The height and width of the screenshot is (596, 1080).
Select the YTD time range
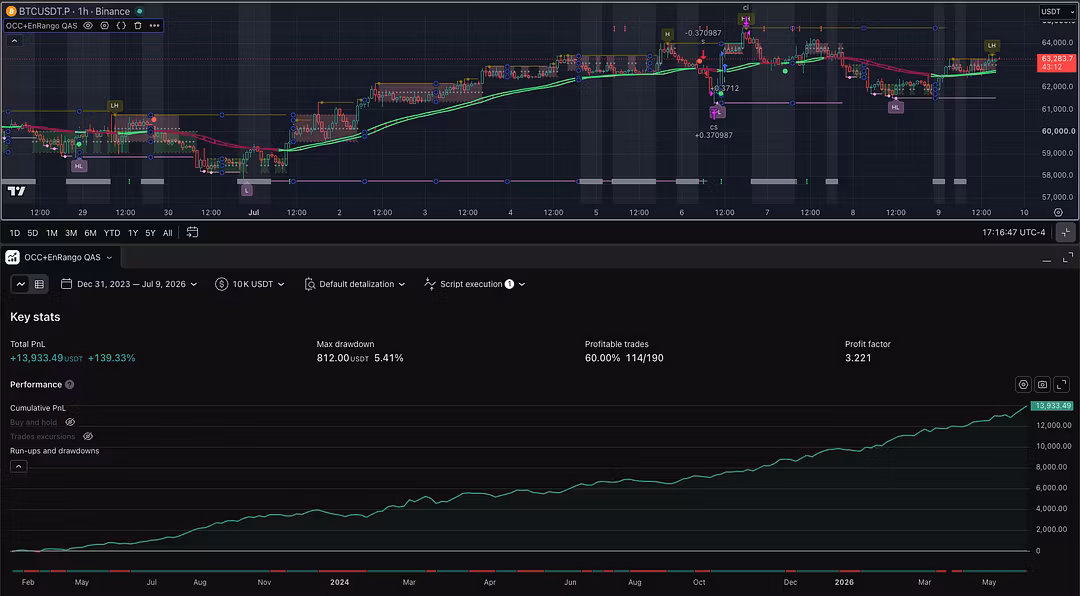[x=112, y=233]
